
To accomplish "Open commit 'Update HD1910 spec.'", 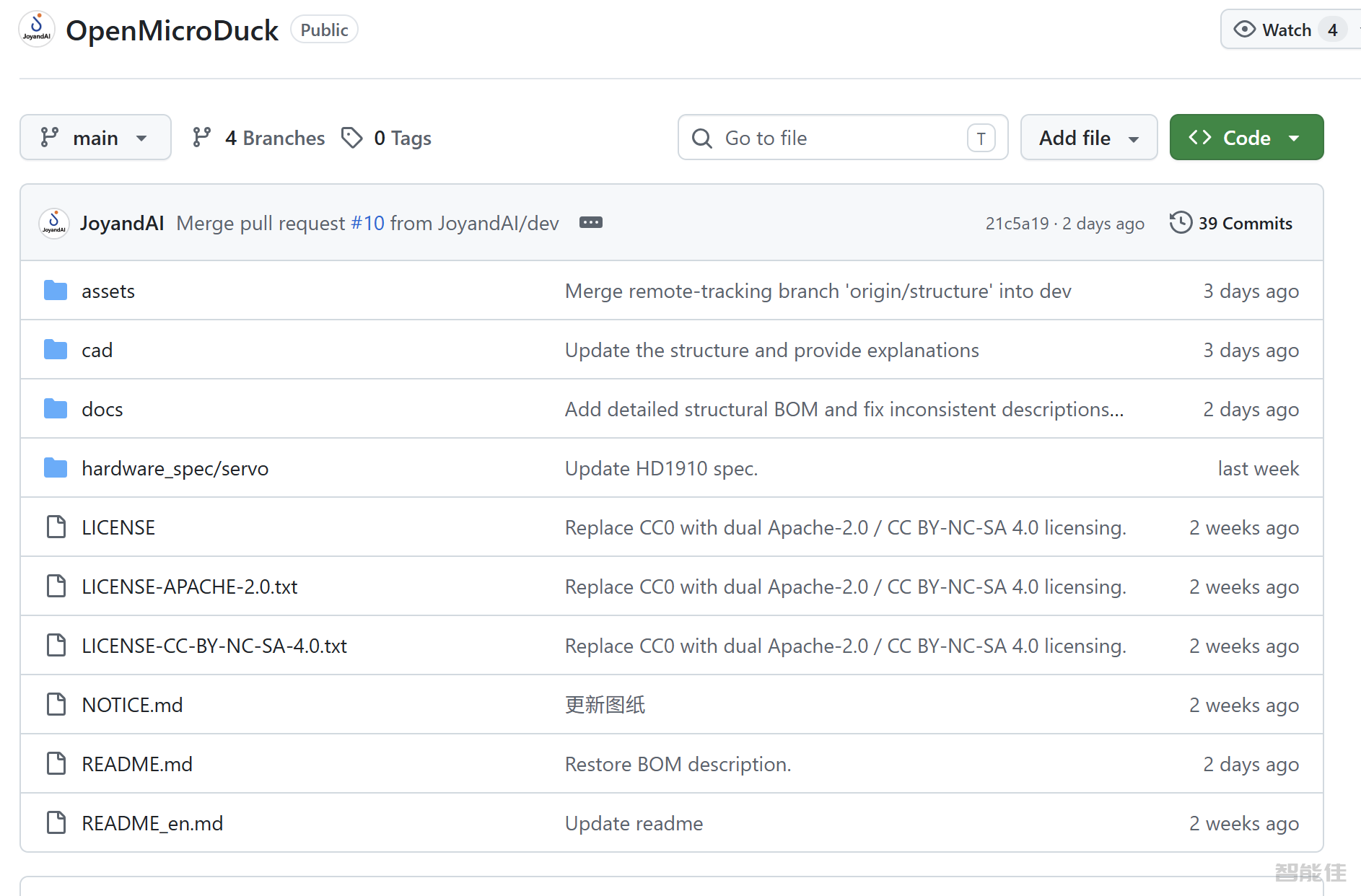I will 662,468.
